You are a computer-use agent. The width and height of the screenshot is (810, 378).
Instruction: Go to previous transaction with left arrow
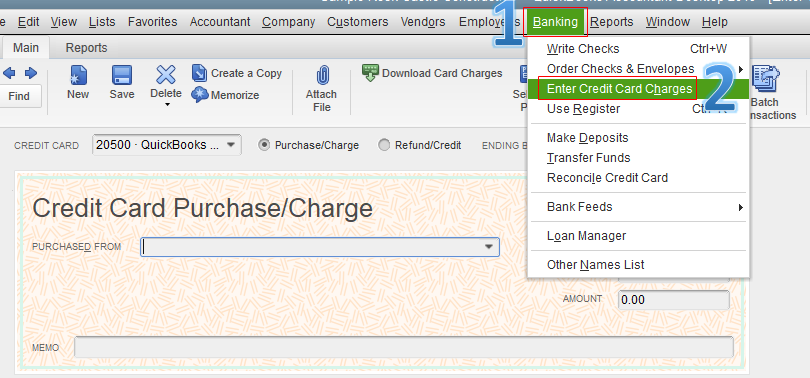pos(9,73)
